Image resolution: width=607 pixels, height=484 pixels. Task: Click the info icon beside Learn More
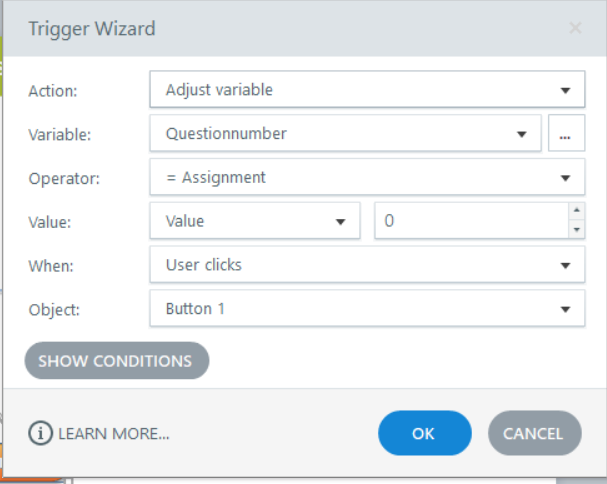[x=41, y=433]
